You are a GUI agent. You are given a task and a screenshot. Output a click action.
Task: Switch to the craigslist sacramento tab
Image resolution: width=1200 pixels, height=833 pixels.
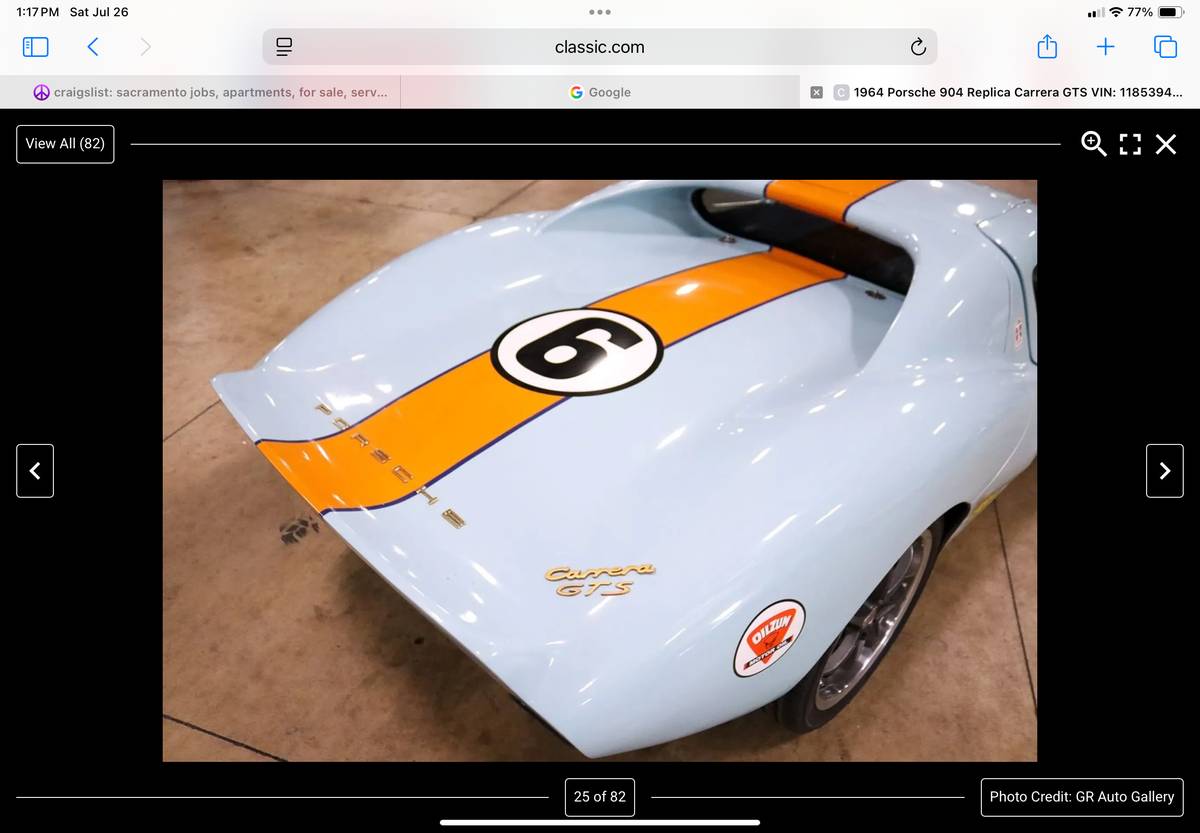coord(200,92)
